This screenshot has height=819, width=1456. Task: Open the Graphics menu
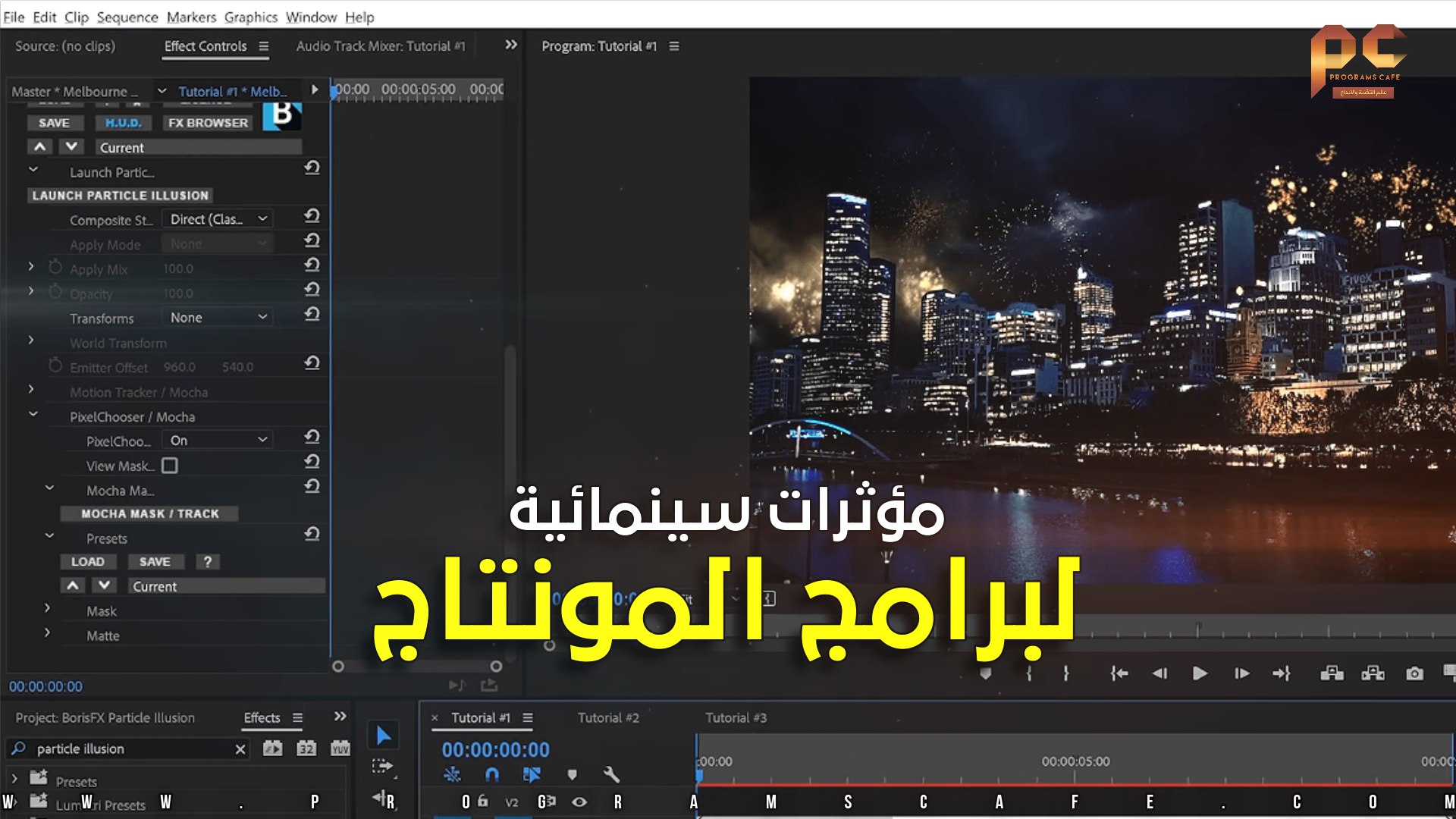pyautogui.click(x=250, y=17)
